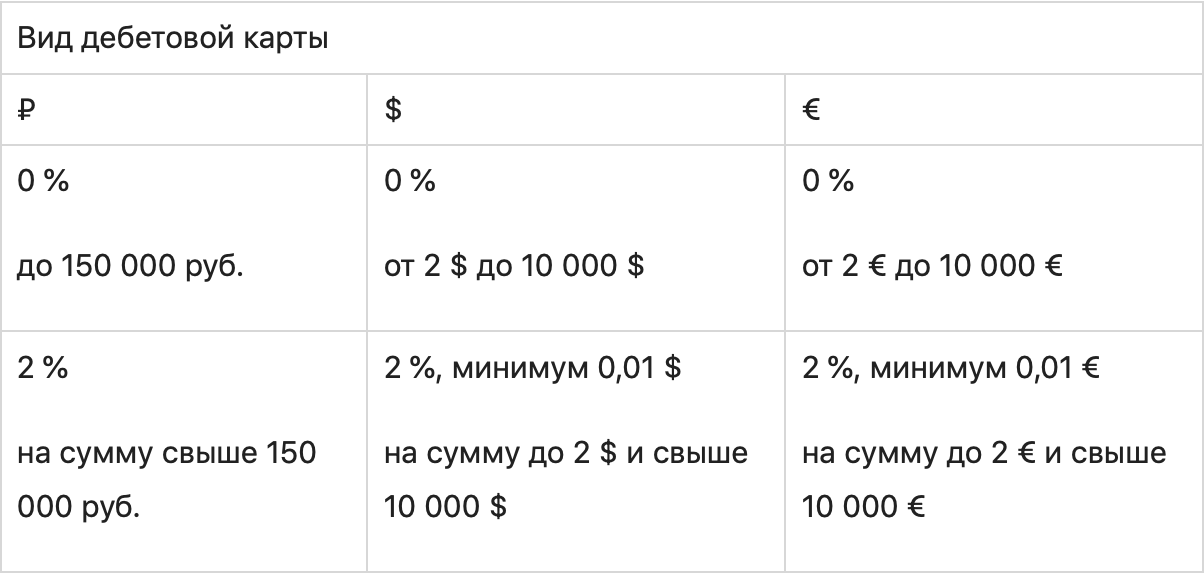Click 'на сумму до 2 $ и свыше' line
The image size is (1204, 574).
(x=566, y=454)
